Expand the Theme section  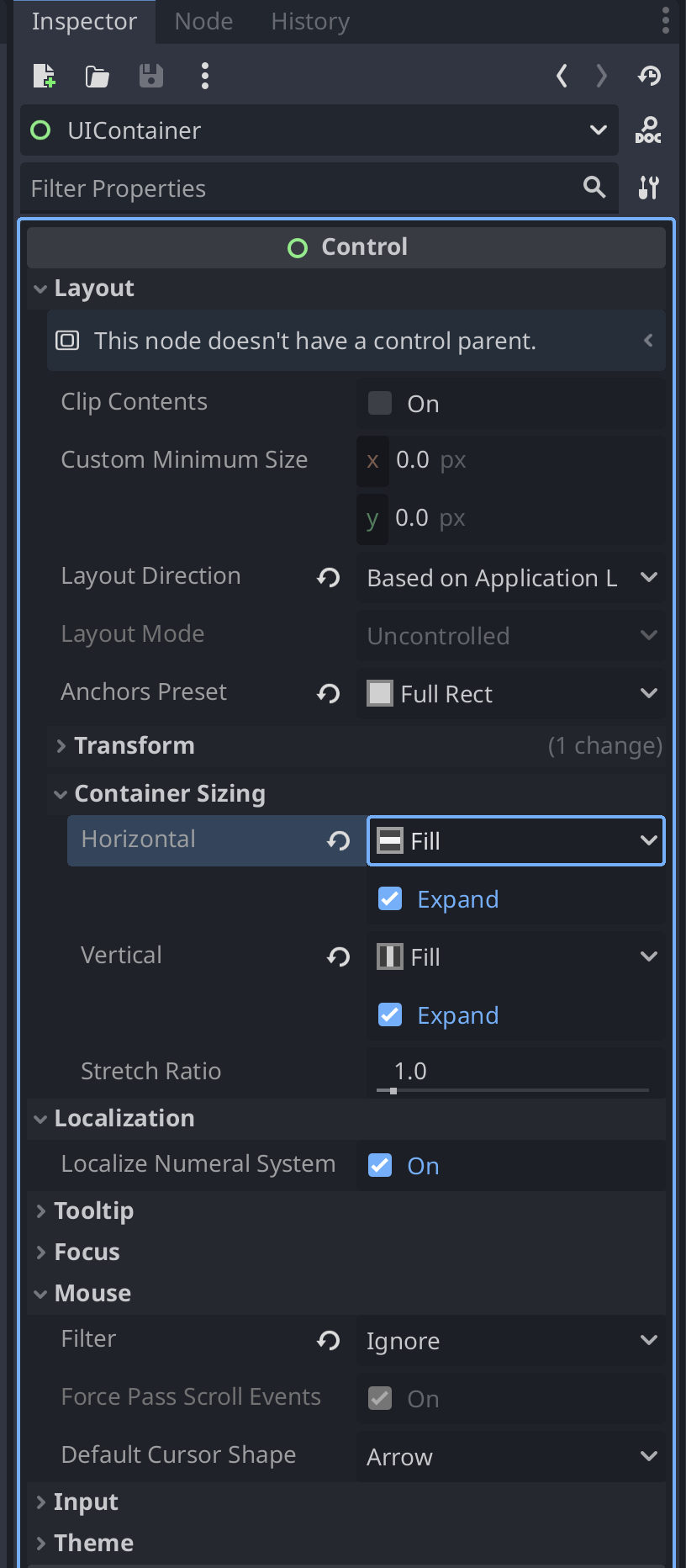click(93, 1543)
